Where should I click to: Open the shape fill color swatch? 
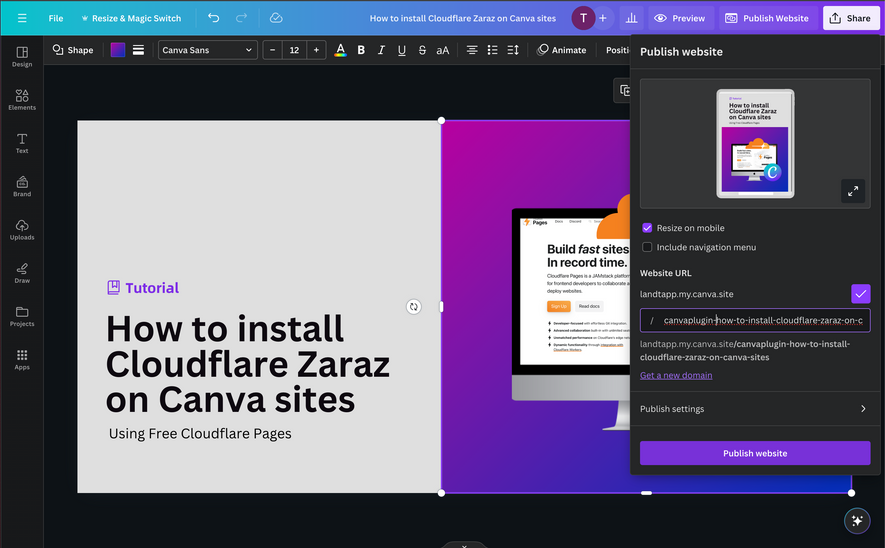click(118, 50)
